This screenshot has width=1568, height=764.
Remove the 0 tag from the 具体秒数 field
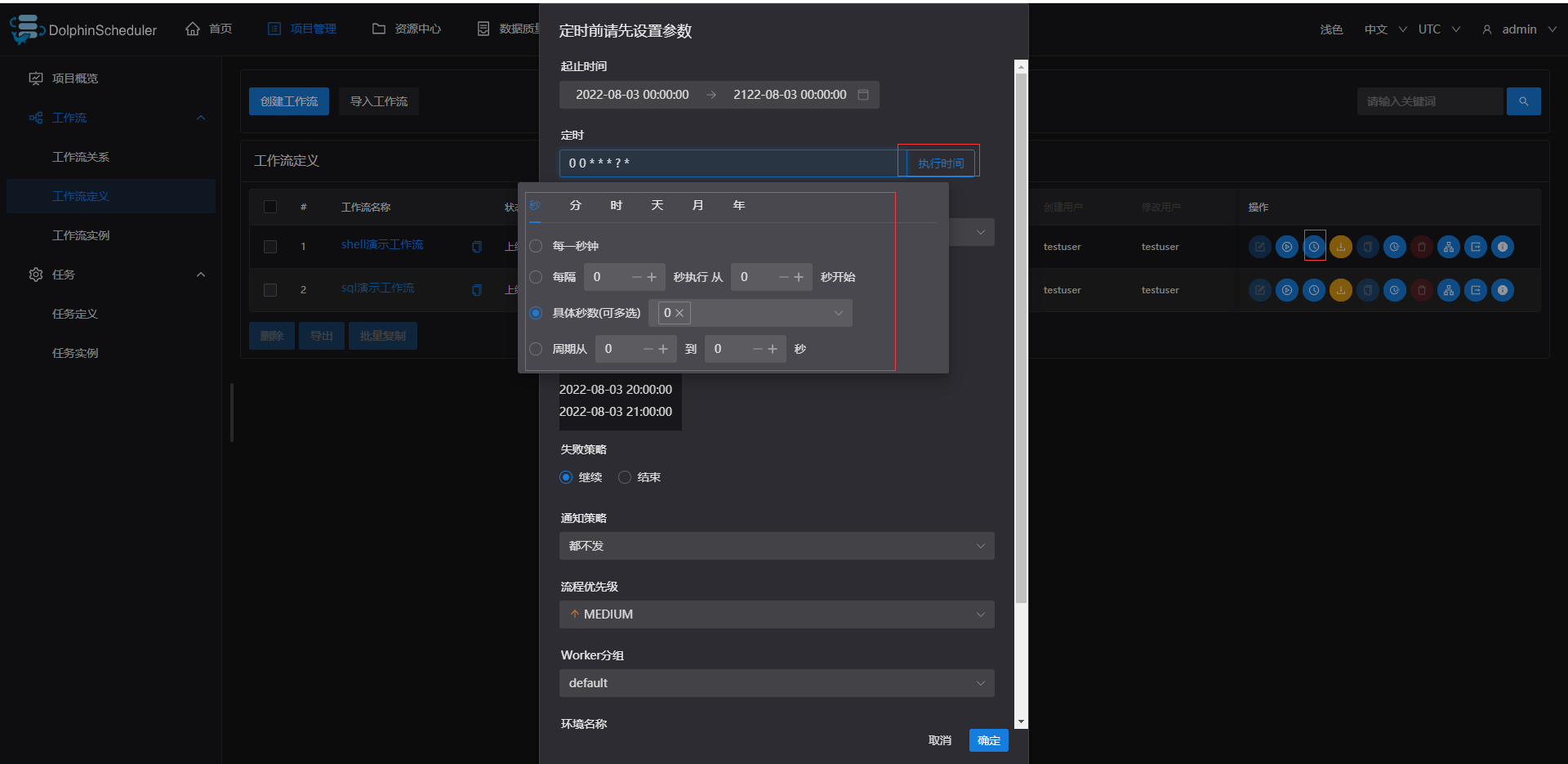coord(679,313)
